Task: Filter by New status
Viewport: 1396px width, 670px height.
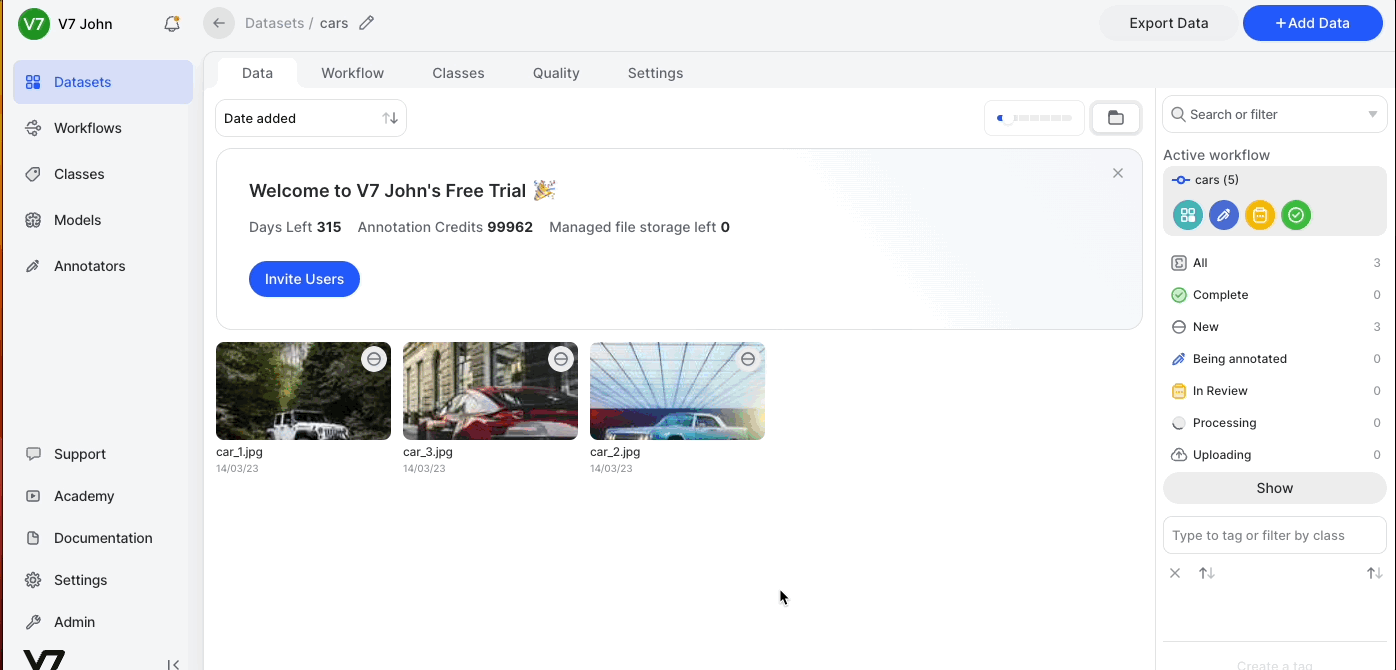Action: 1275,327
